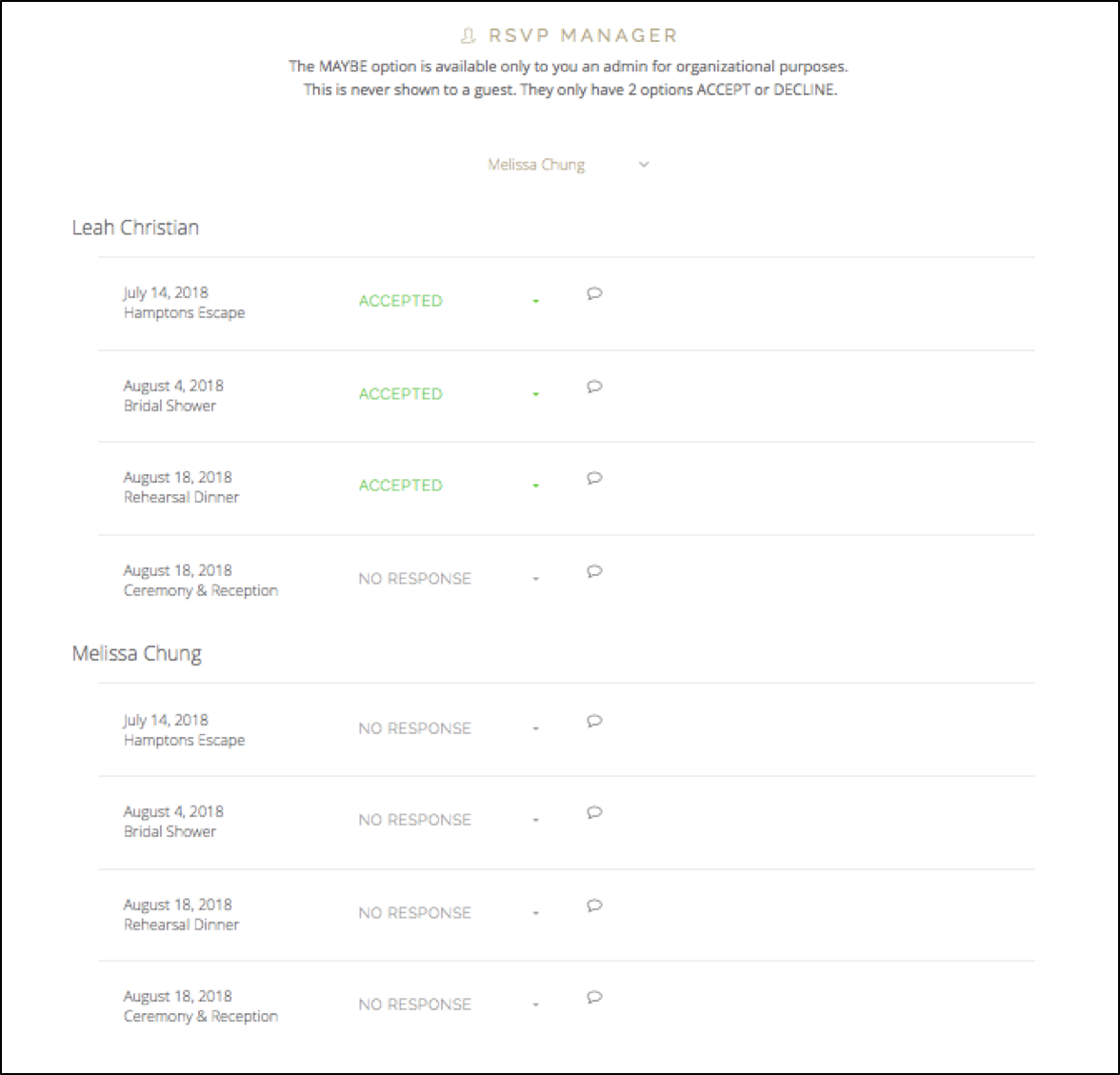Open comment for Melissa's Ceremony & Reception
This screenshot has width=1120, height=1075.
coord(594,997)
